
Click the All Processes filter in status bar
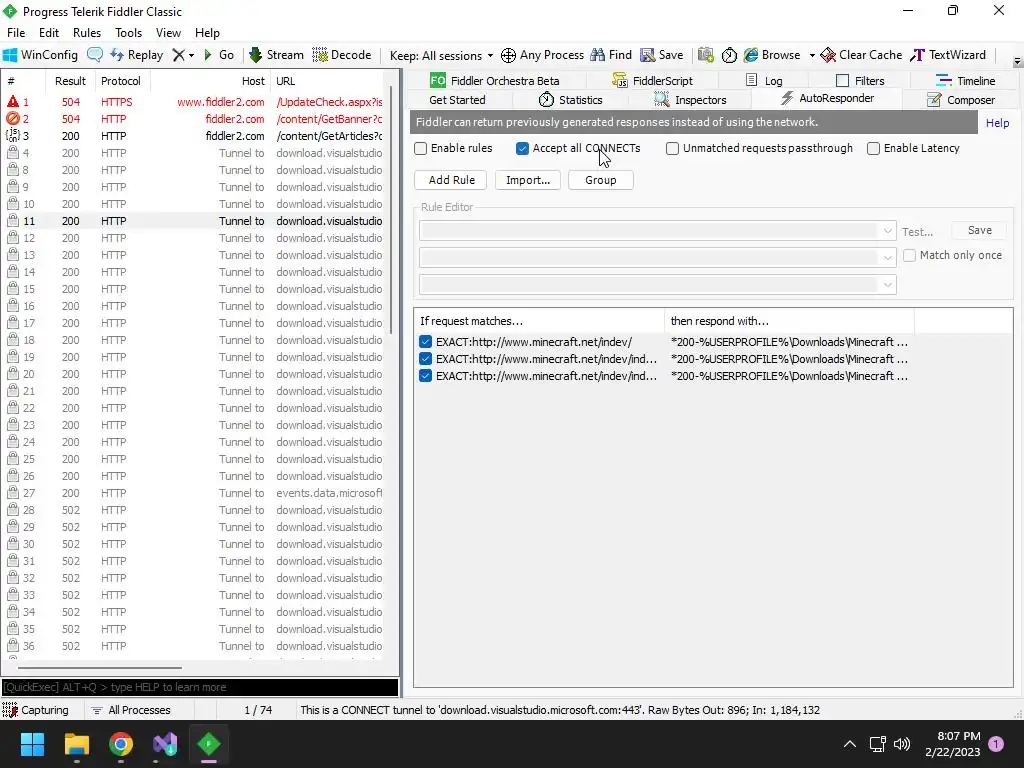[x=131, y=710]
